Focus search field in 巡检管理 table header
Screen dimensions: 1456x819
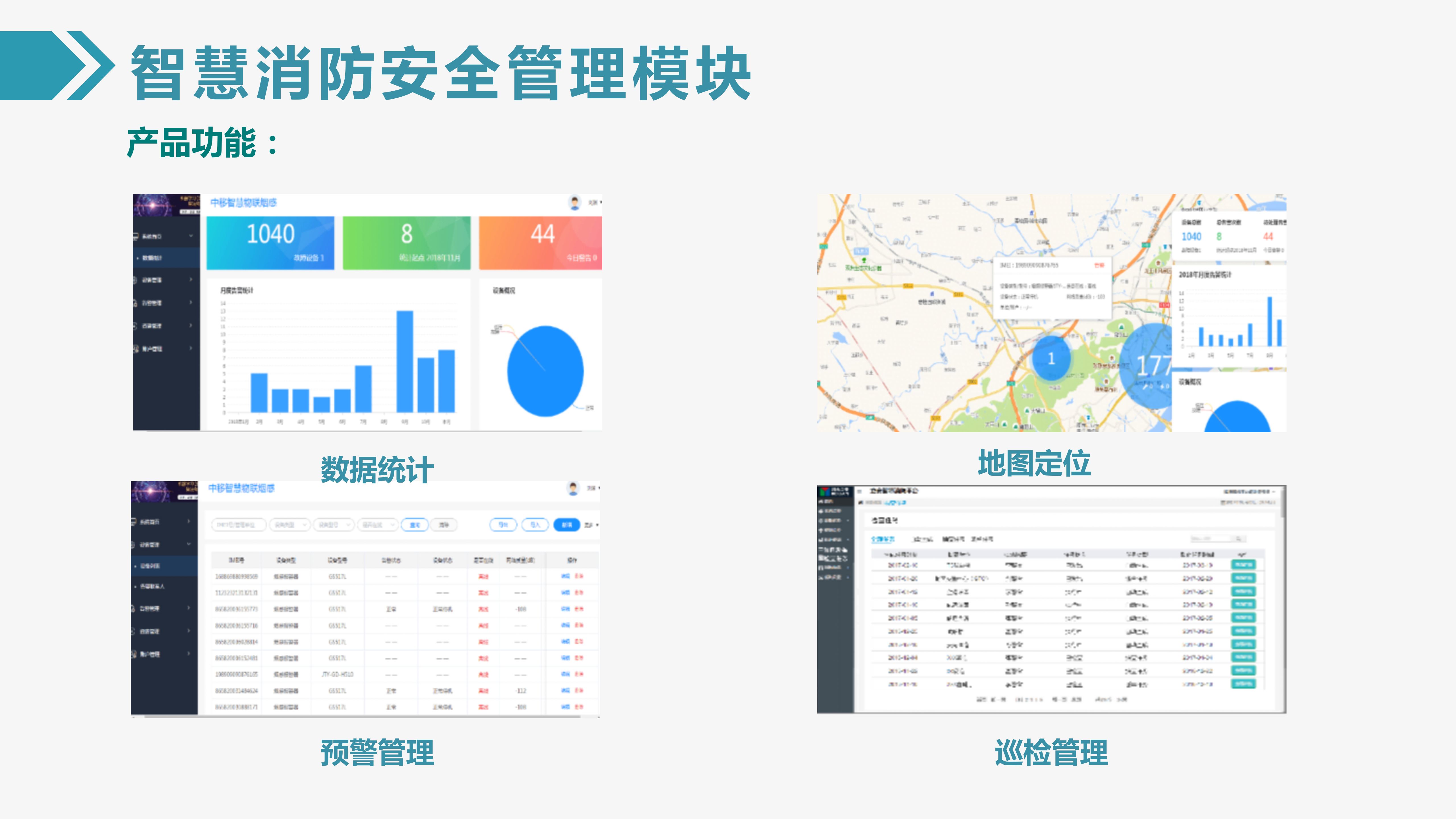[1211, 539]
